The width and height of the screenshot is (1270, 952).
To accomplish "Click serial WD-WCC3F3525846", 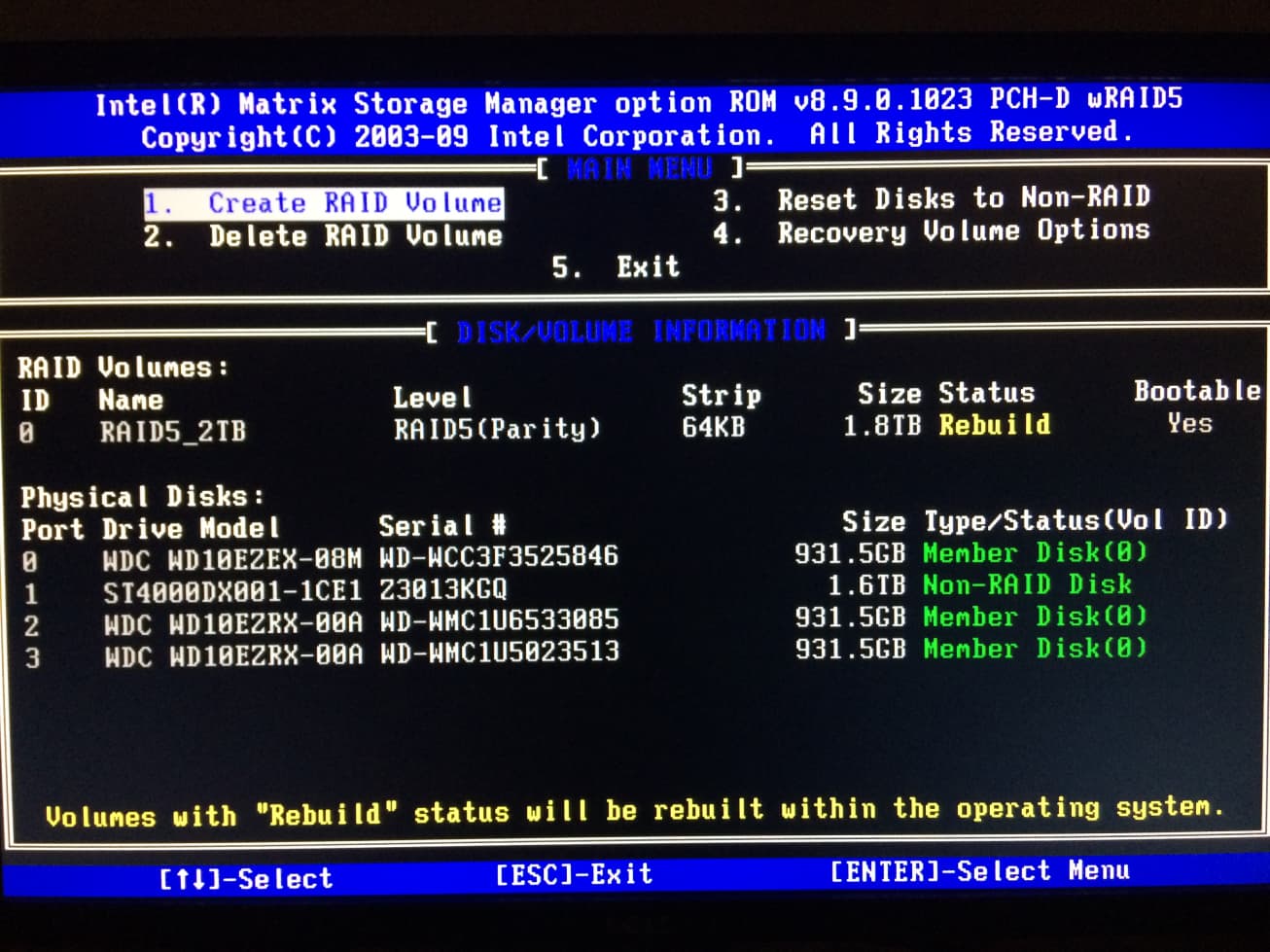I will (x=499, y=556).
